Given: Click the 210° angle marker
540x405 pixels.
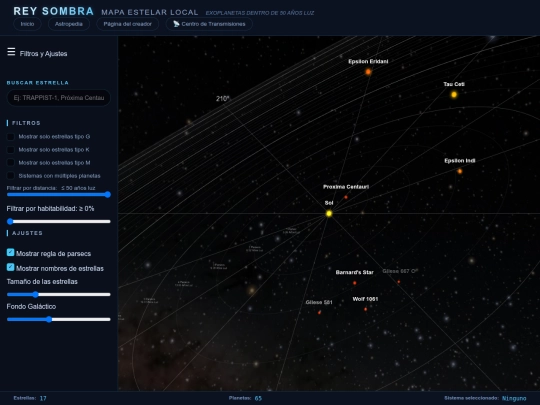Looking at the screenshot, I should [x=222, y=98].
